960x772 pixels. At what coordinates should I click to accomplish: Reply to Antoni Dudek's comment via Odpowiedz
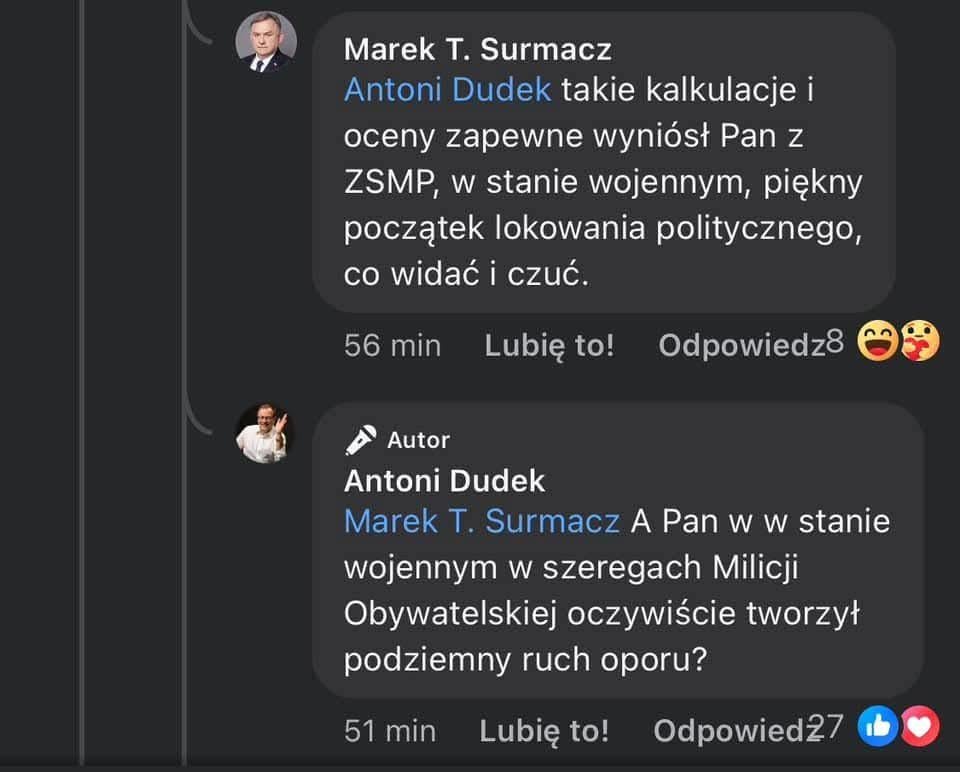pos(737,730)
